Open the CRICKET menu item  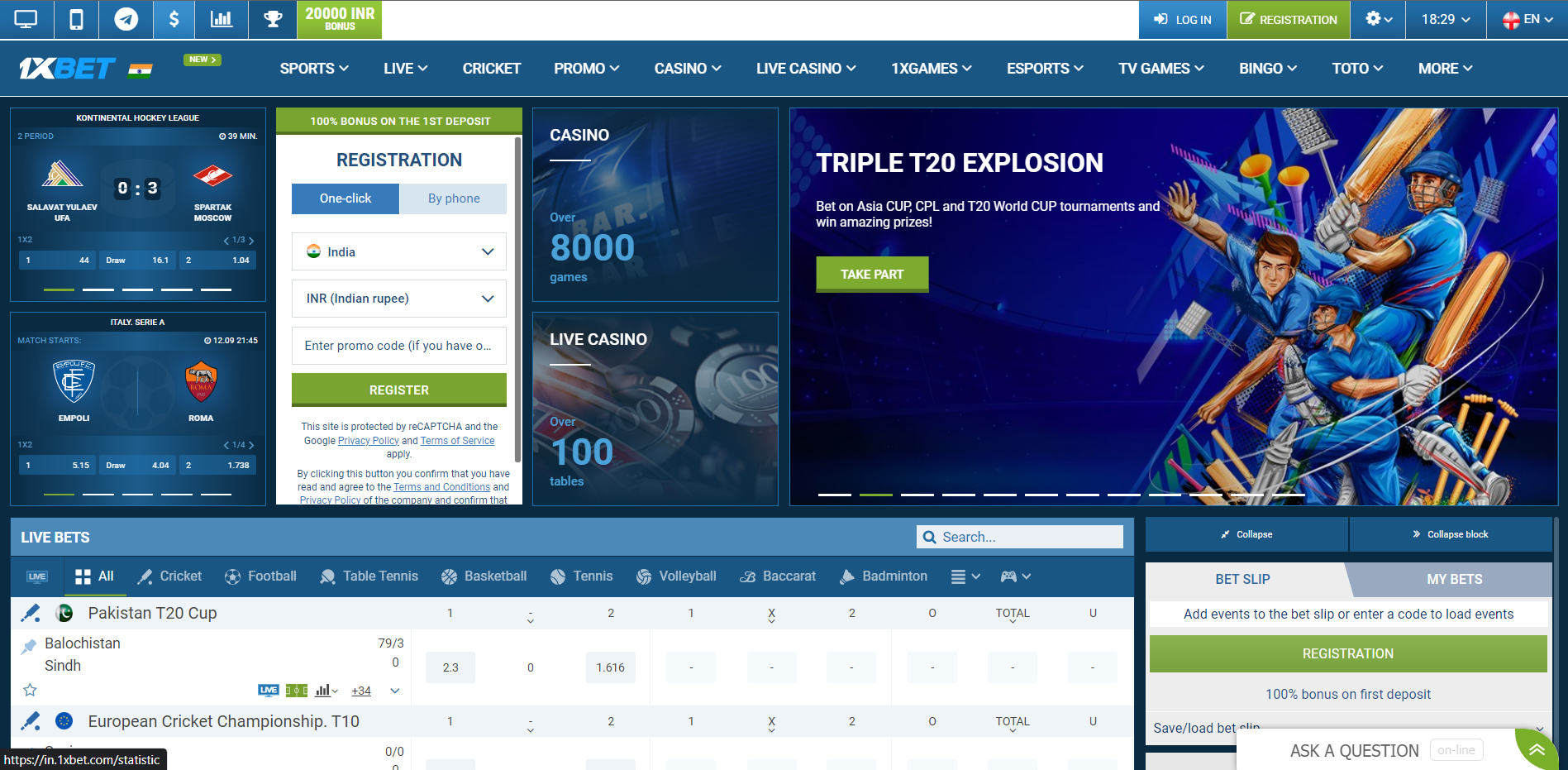click(x=491, y=69)
